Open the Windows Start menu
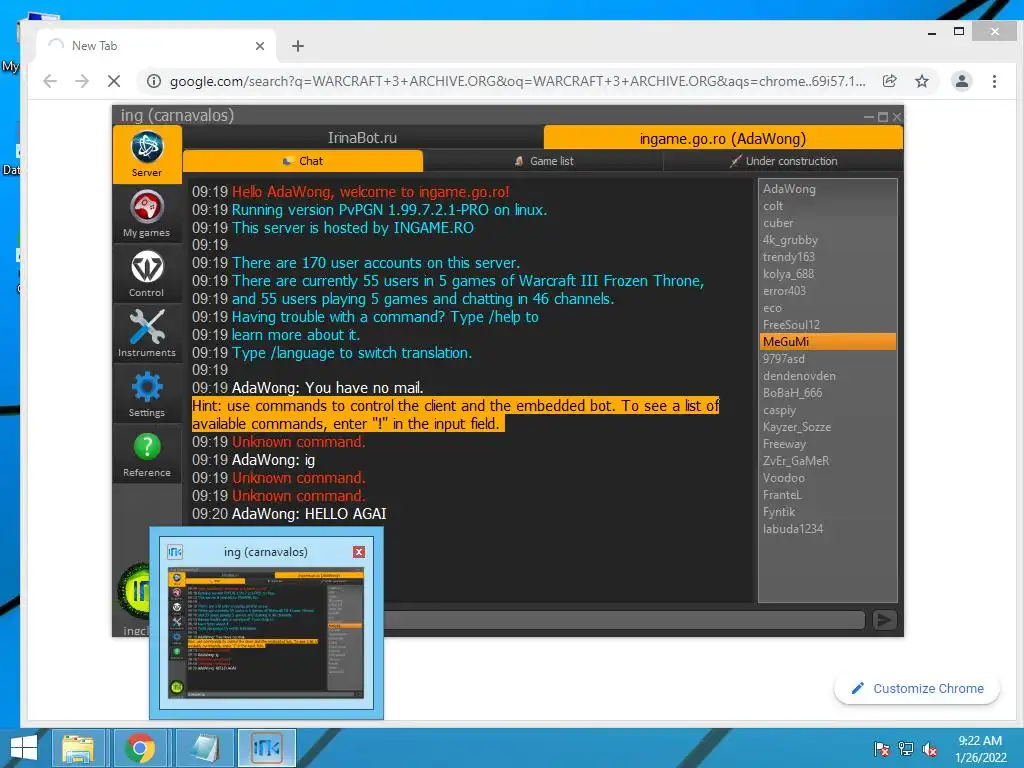 pyautogui.click(x=24, y=748)
